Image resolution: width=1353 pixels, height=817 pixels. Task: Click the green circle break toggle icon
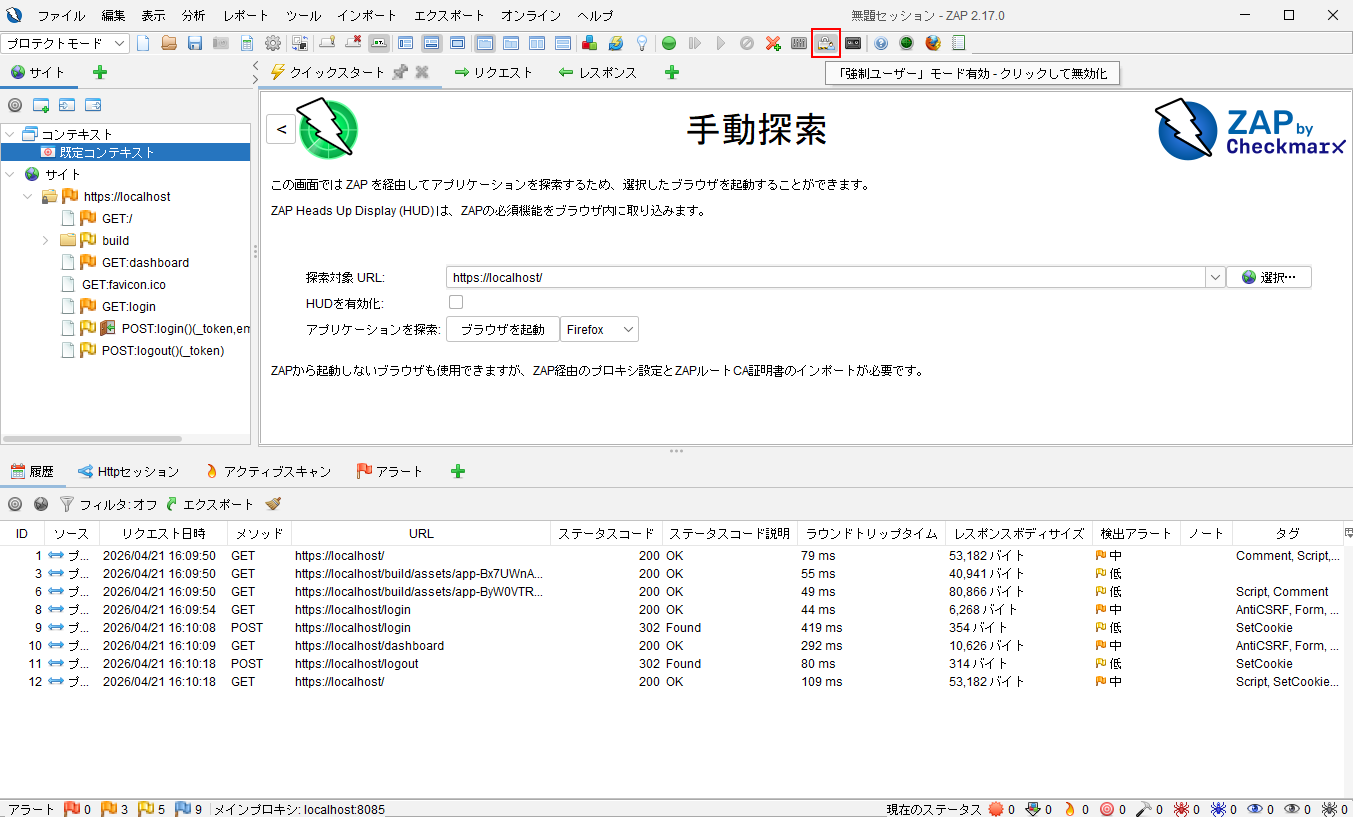tap(669, 43)
